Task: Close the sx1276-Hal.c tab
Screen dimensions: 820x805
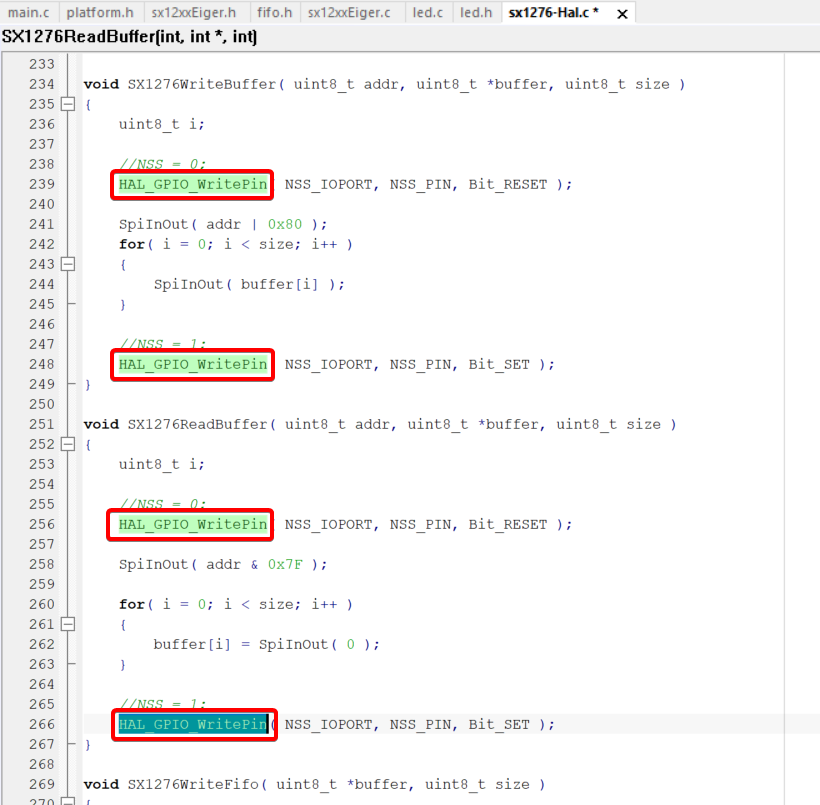Action: tap(622, 14)
